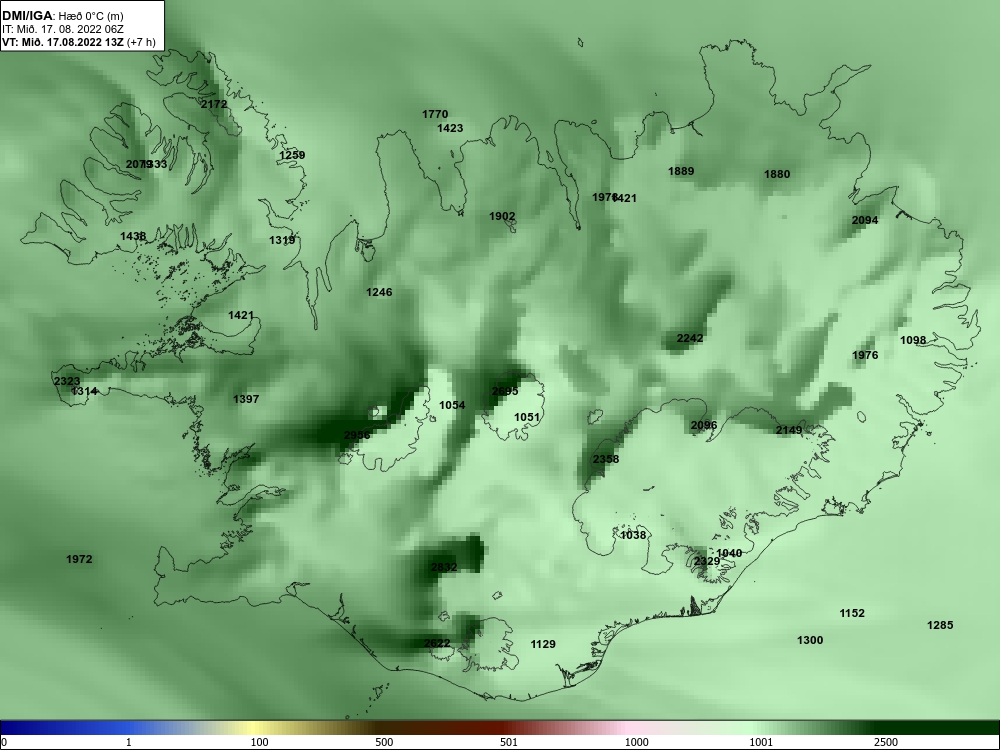Select the 2149 value
The image size is (1000, 750).
tap(789, 430)
